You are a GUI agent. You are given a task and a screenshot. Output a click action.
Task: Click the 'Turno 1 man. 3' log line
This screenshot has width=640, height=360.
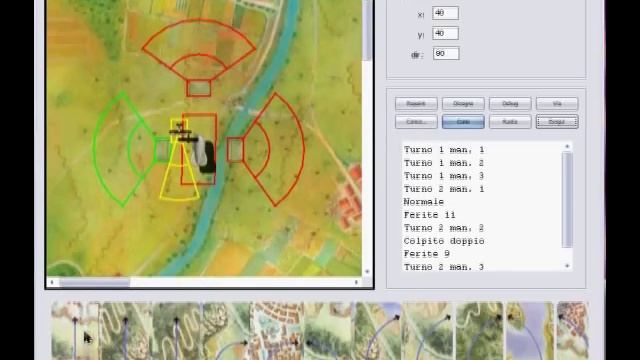(444, 176)
